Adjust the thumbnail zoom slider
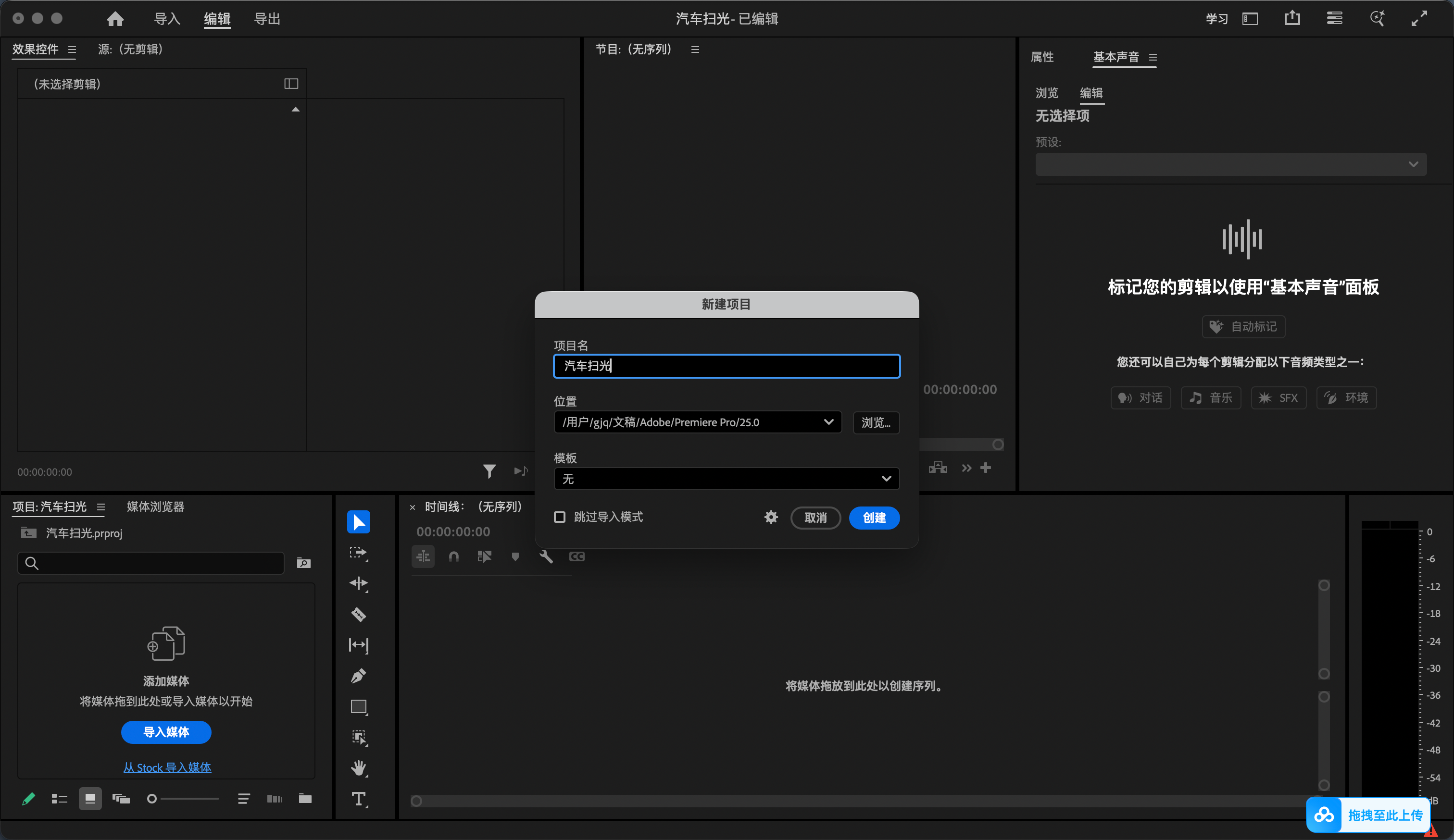This screenshot has width=1454, height=840. coord(184,799)
